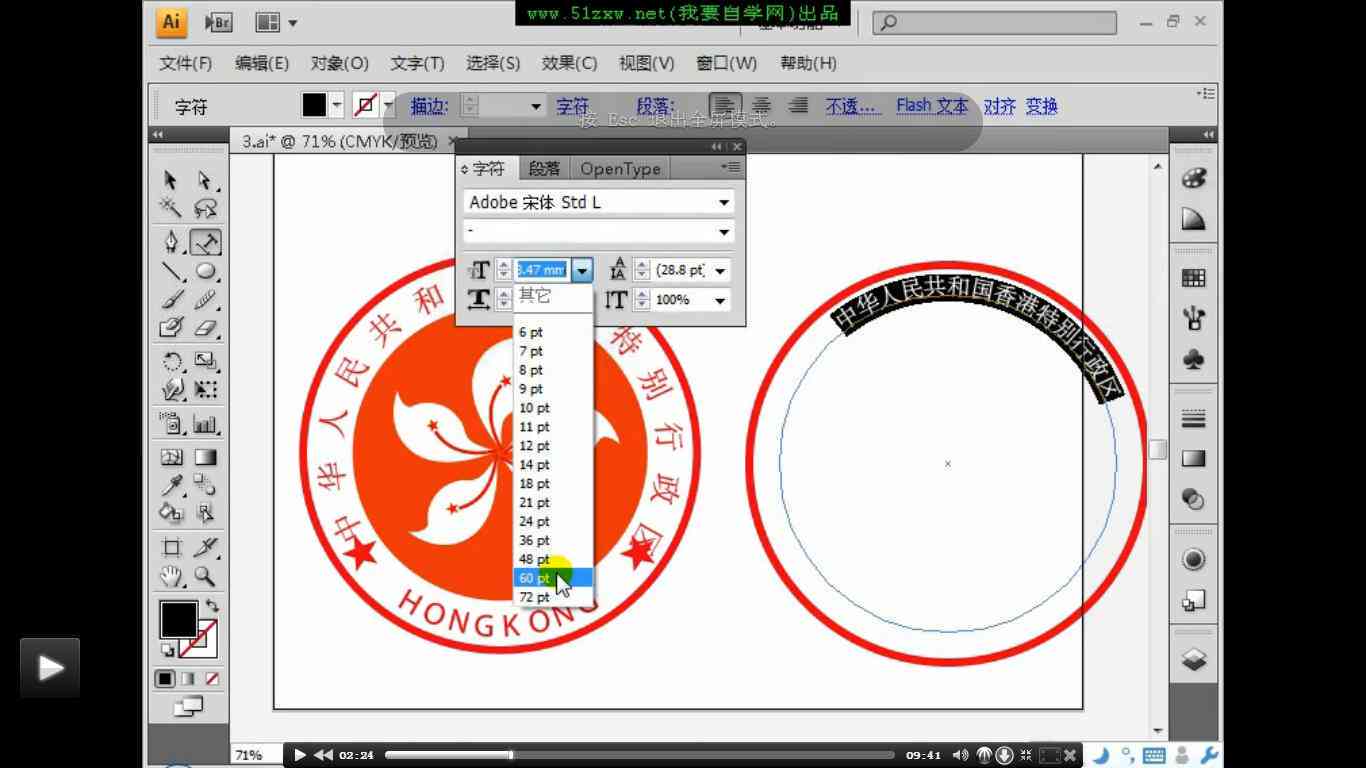Align paragraph text center
1366x768 pixels.
[x=762, y=105]
